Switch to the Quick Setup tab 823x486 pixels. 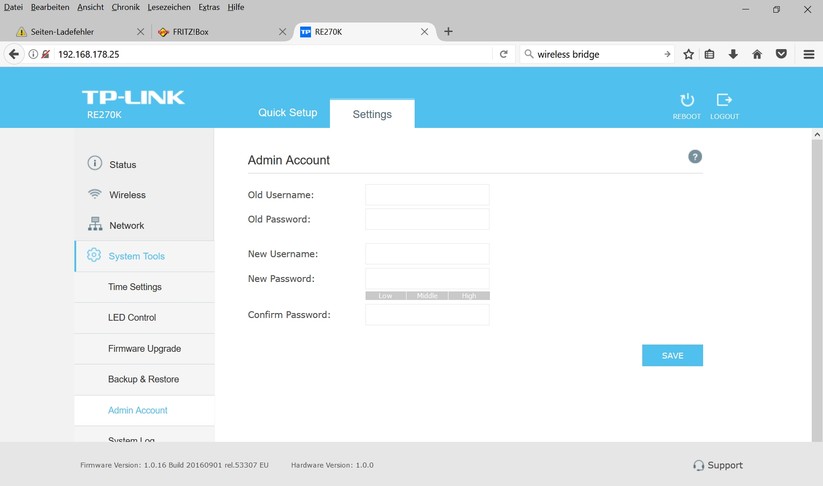[x=287, y=113]
